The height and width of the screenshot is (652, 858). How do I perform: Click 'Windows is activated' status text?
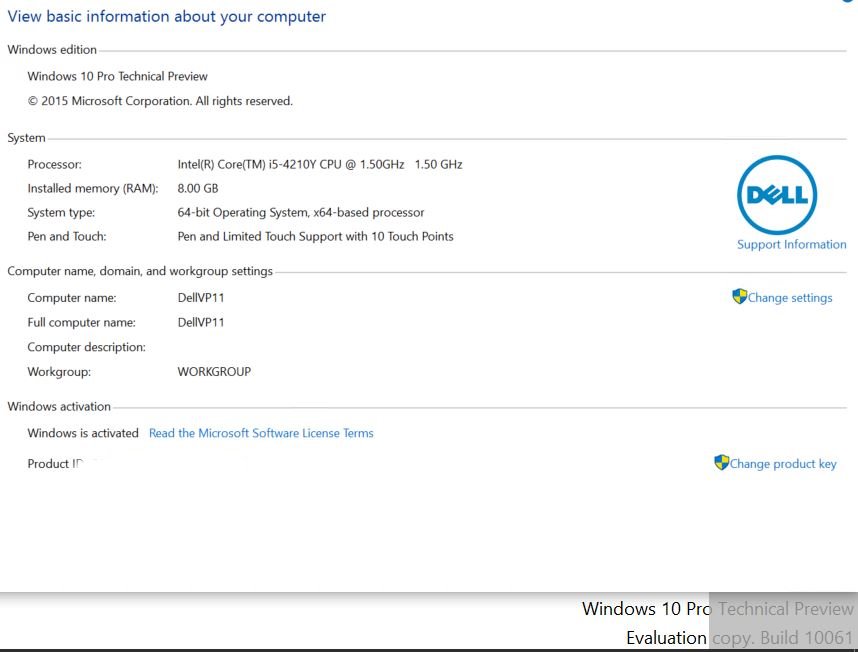click(x=83, y=433)
